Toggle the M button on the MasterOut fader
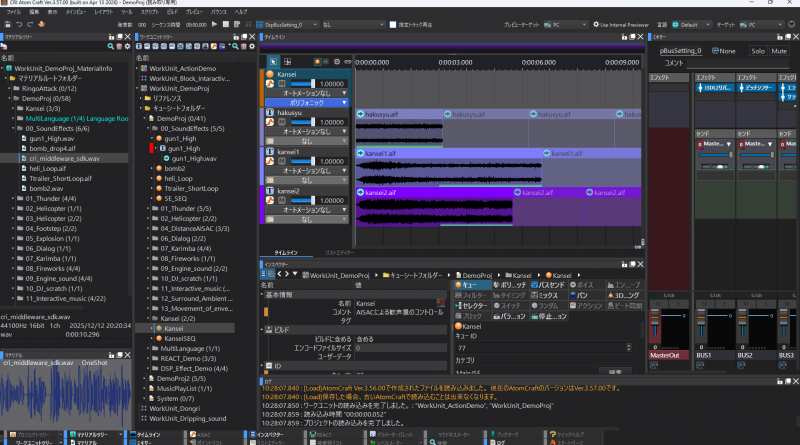The height and width of the screenshot is (445, 800). point(658,304)
